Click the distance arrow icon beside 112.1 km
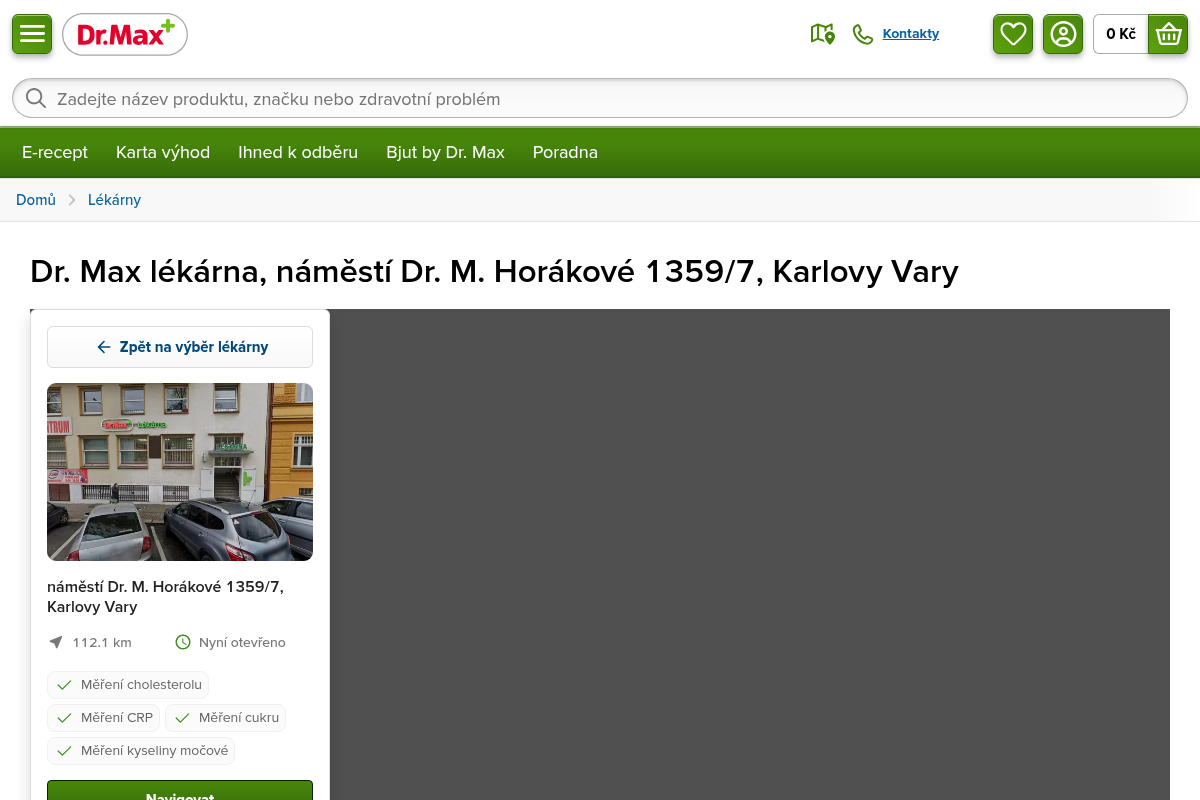This screenshot has height=800, width=1200. click(55, 642)
